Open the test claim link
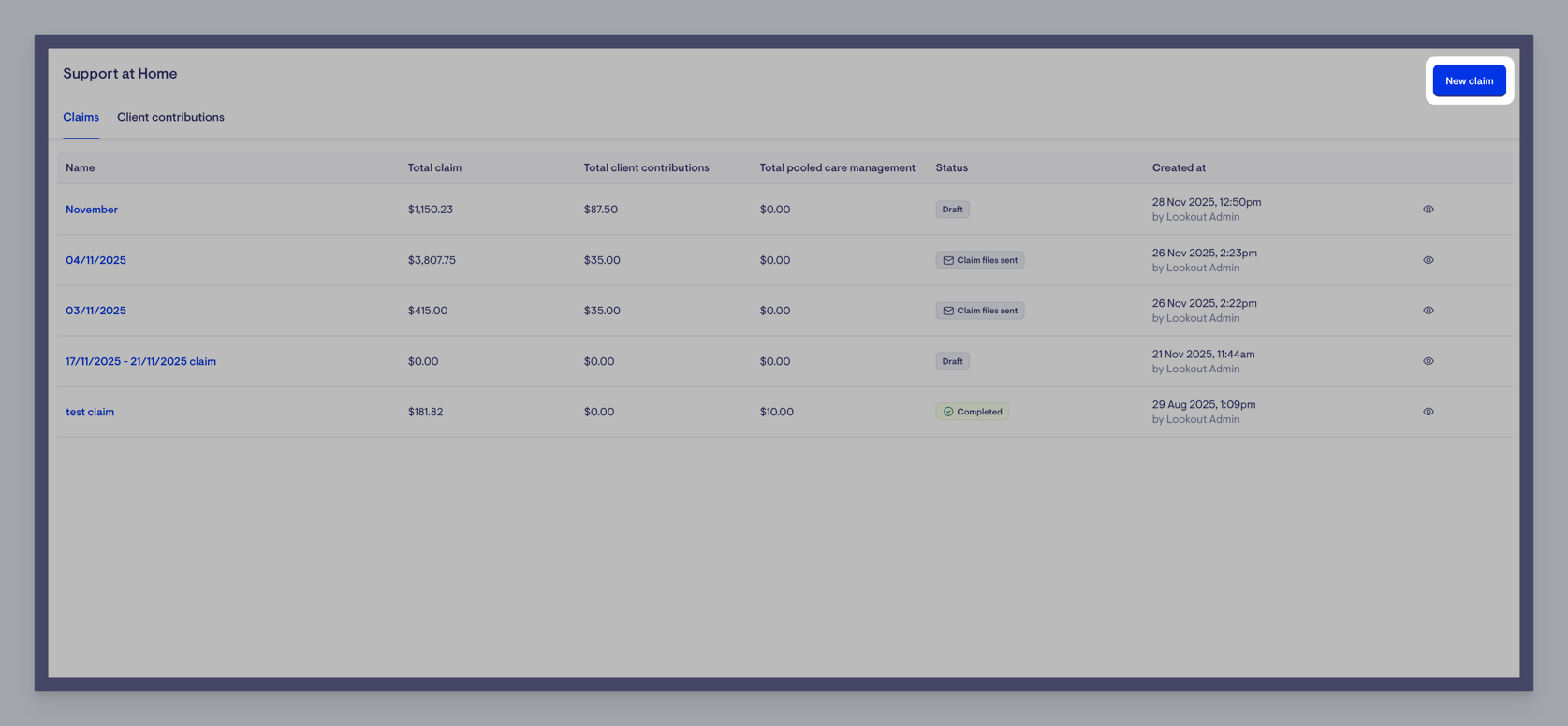 90,412
